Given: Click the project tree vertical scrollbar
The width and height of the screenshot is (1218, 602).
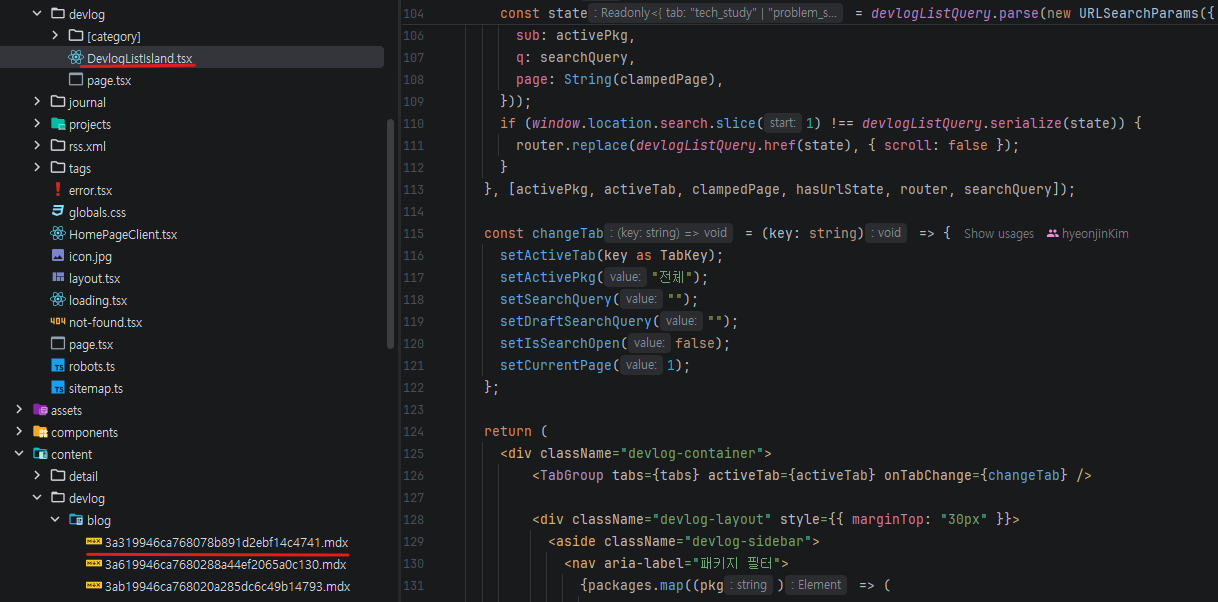Looking at the screenshot, I should (390, 234).
